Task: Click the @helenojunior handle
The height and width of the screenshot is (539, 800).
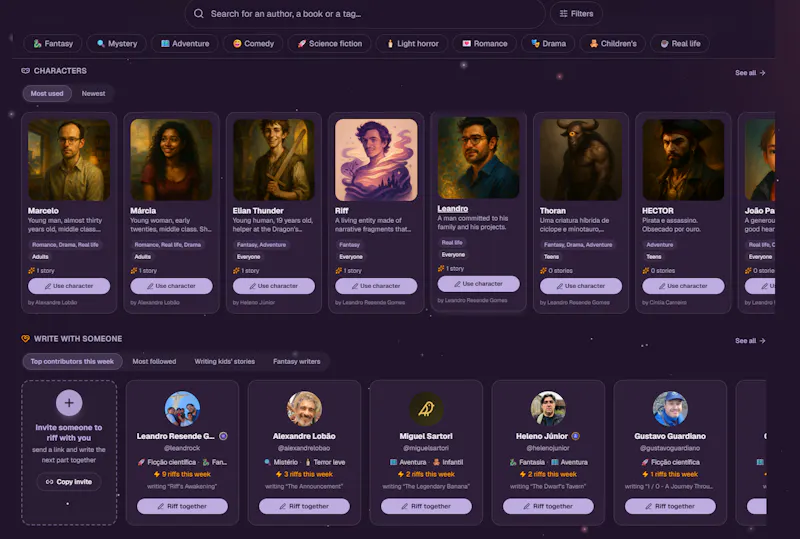Action: [548, 448]
